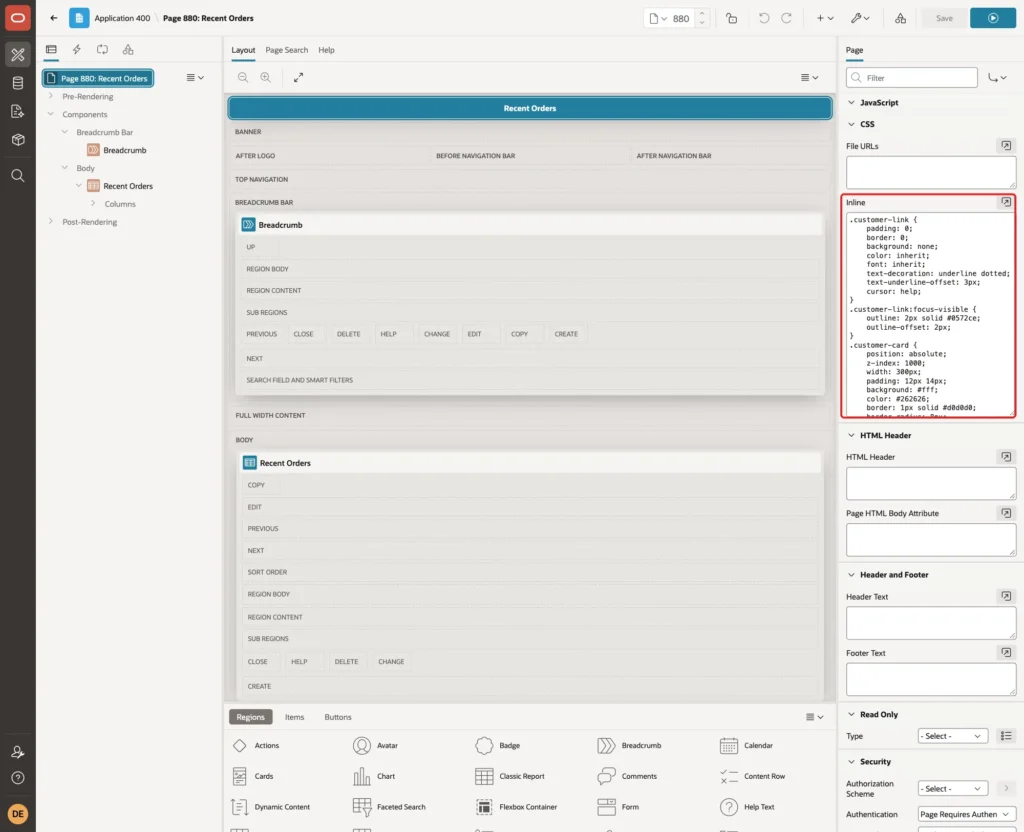The width and height of the screenshot is (1024, 832).
Task: Click the Undo icon
Action: pos(763,18)
